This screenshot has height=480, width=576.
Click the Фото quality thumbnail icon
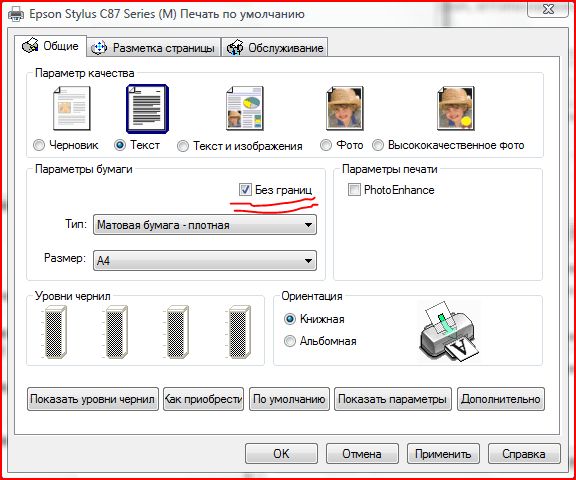click(345, 108)
